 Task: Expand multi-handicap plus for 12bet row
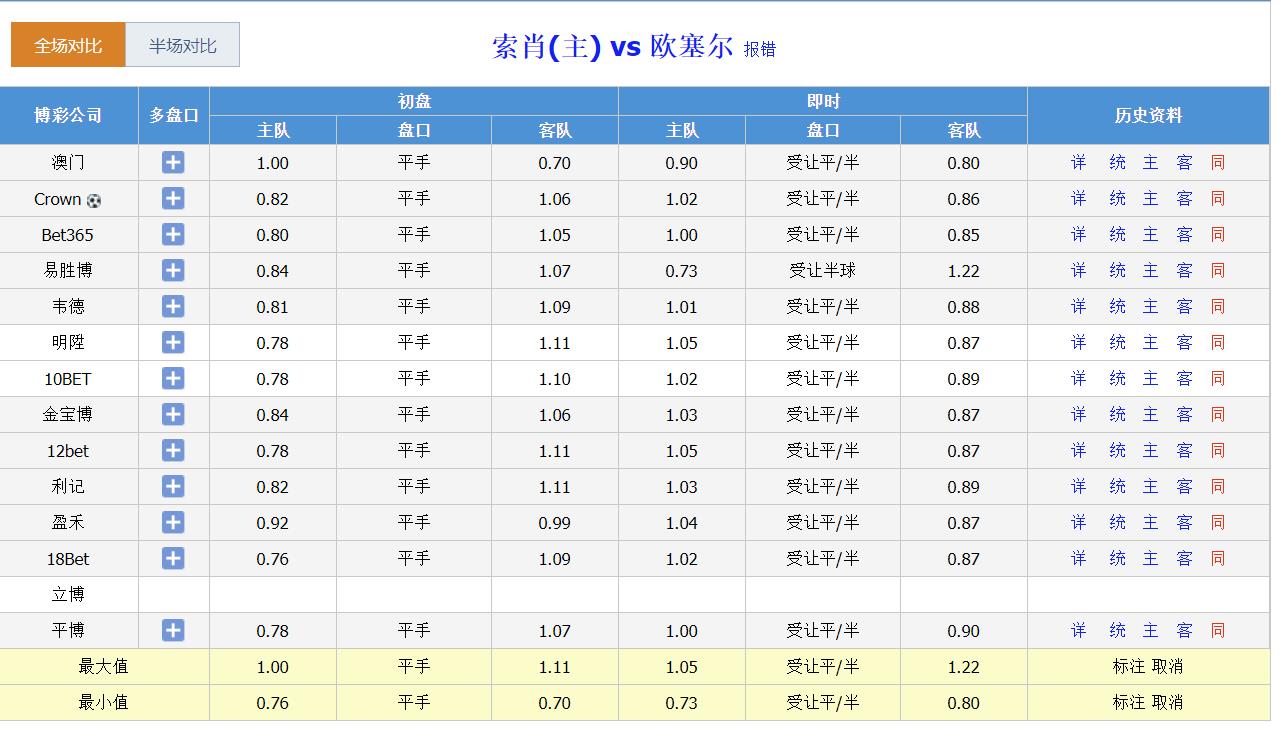click(x=173, y=451)
